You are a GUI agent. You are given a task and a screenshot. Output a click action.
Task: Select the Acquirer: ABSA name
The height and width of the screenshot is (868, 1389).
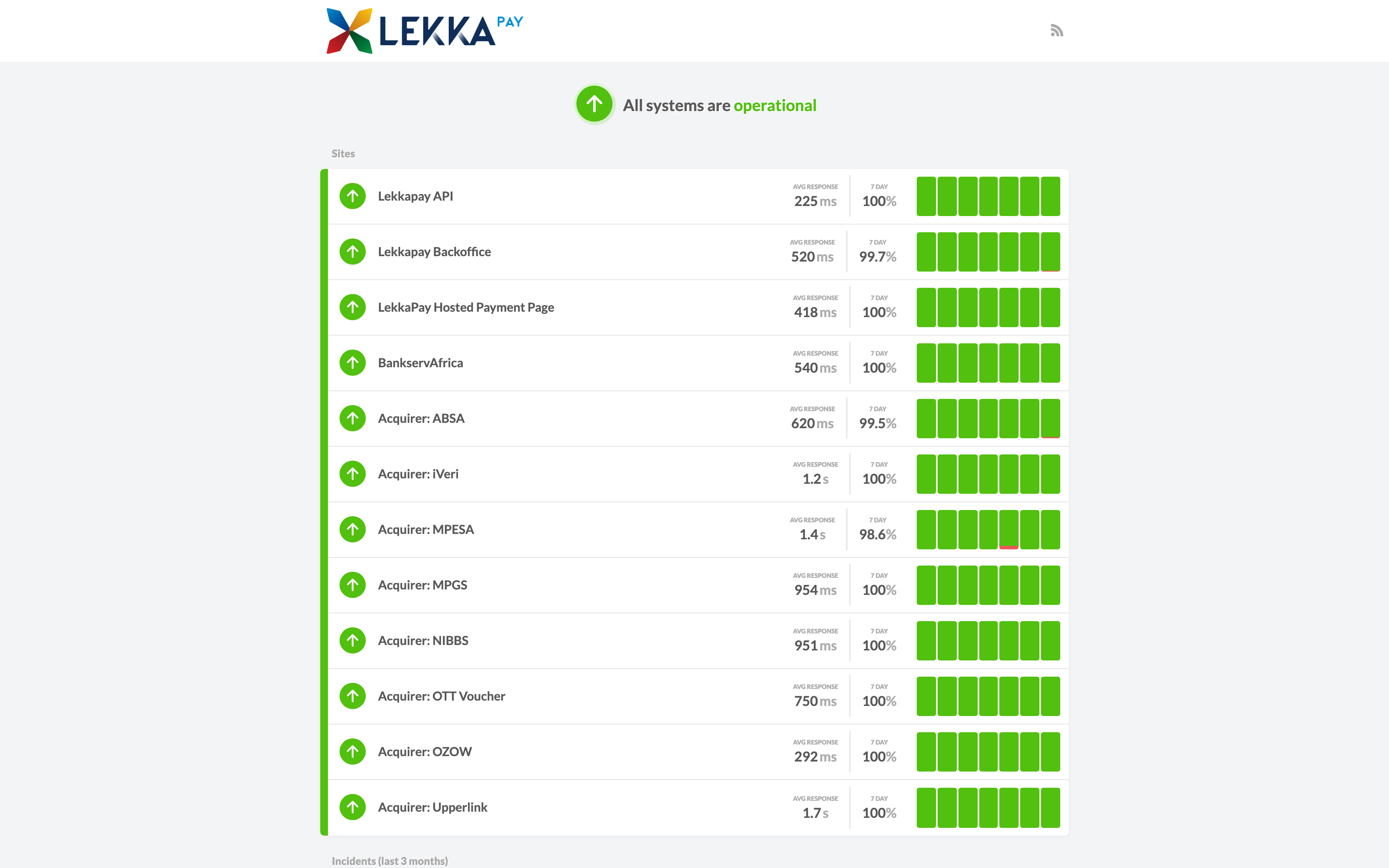[421, 419]
